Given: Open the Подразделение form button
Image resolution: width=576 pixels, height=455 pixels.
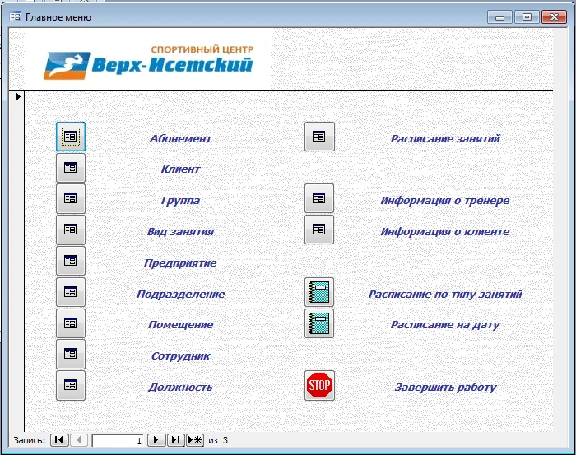Looking at the screenshot, I should 71,292.
